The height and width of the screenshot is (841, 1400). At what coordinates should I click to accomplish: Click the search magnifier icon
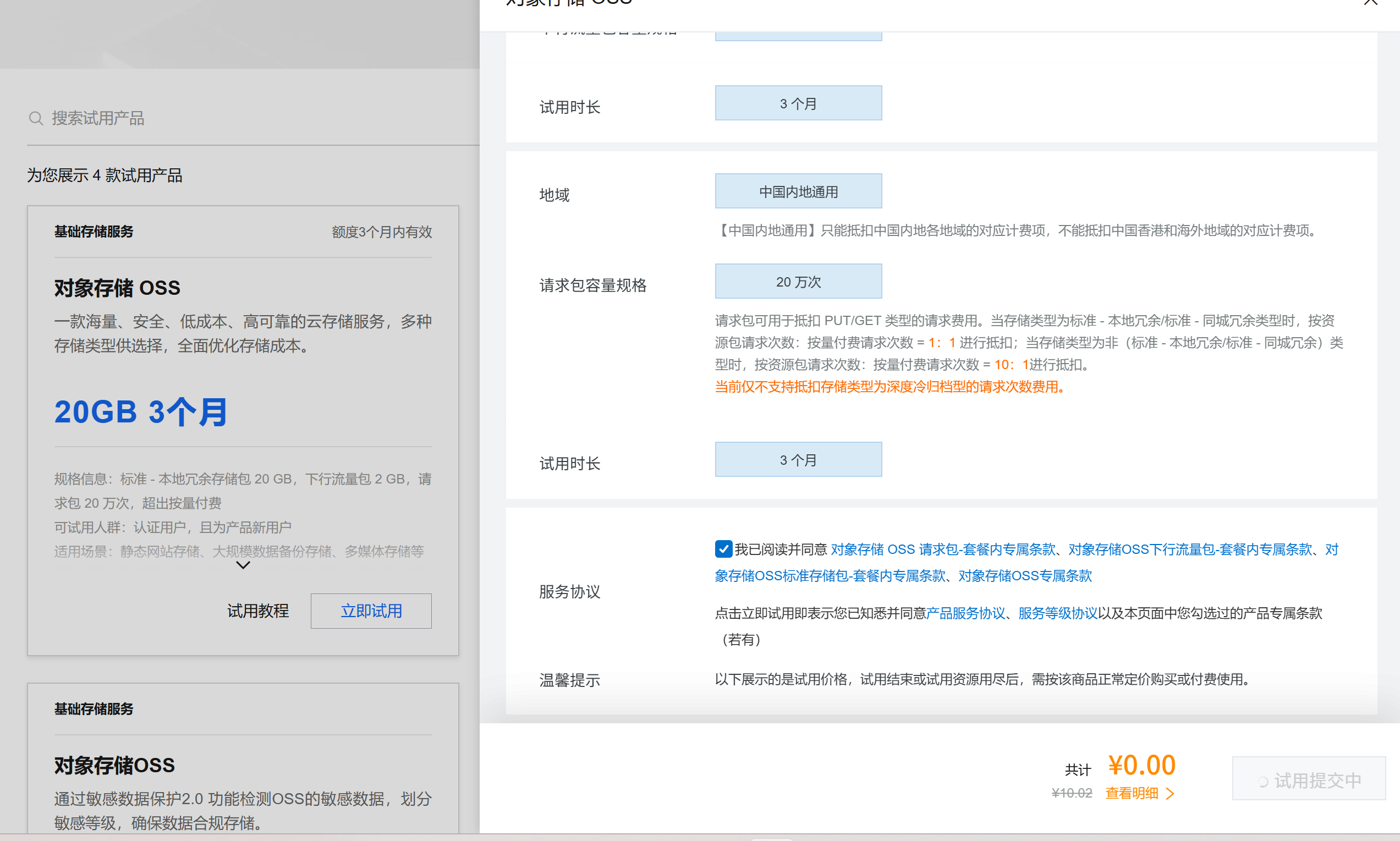(36, 118)
